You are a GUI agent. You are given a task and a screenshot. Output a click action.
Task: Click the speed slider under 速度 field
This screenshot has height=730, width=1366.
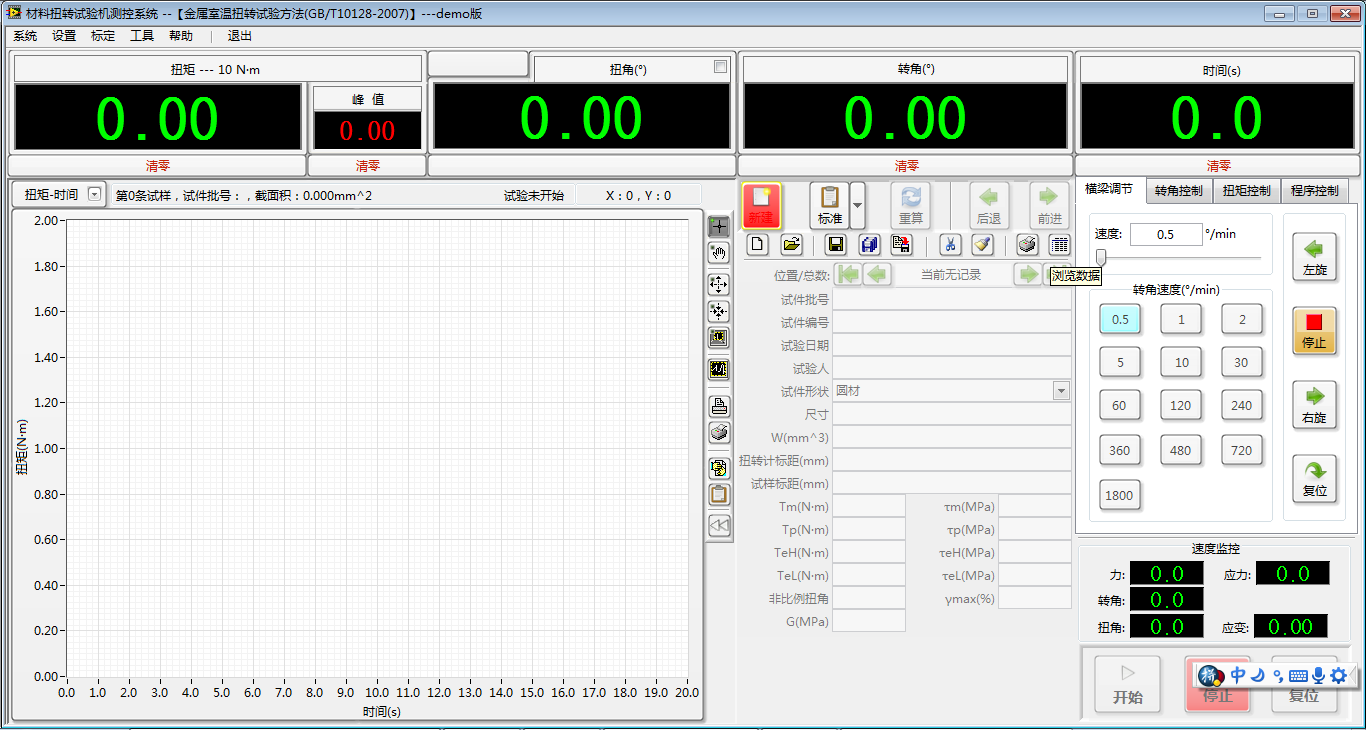coord(1101,257)
